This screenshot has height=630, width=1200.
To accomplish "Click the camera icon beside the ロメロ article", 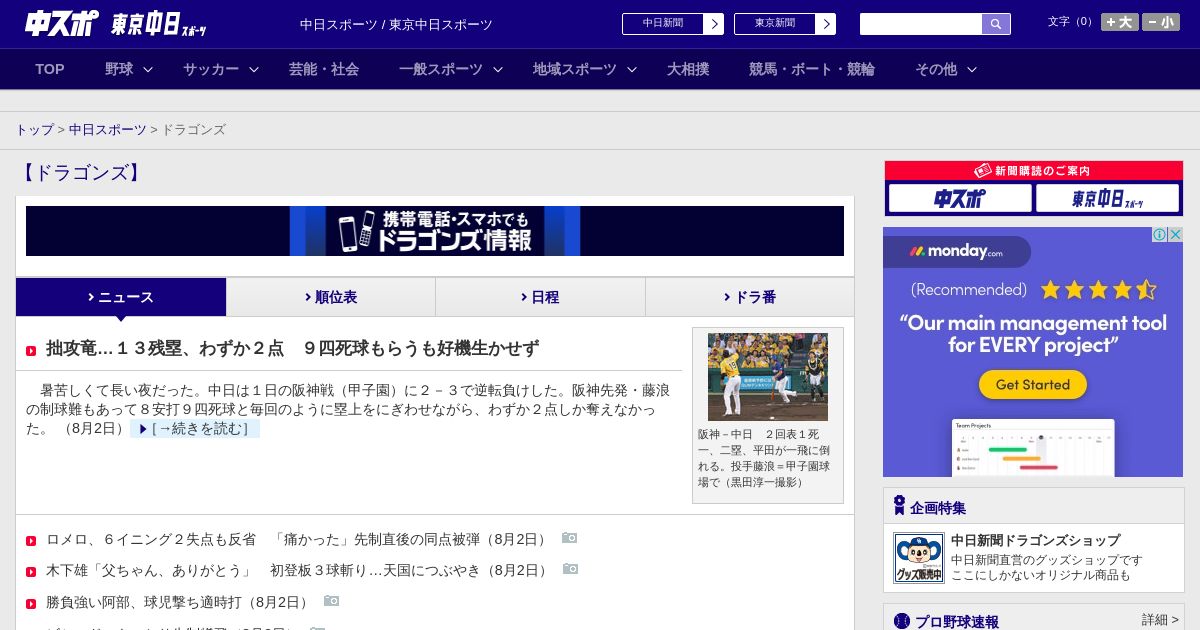I will pos(569,538).
